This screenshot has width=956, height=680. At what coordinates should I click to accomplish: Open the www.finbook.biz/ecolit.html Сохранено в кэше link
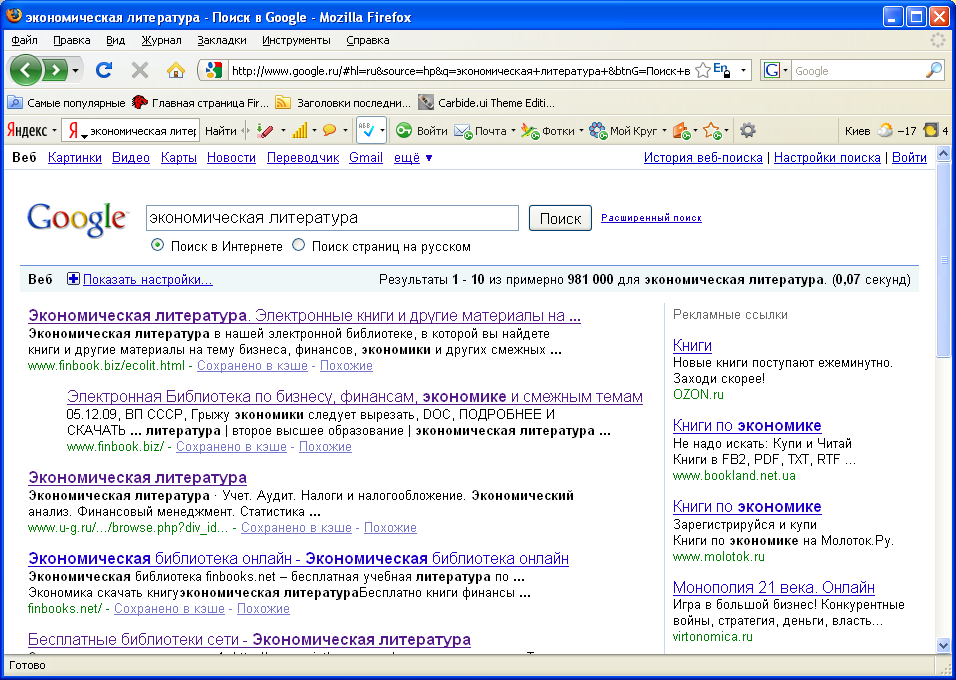coord(252,365)
